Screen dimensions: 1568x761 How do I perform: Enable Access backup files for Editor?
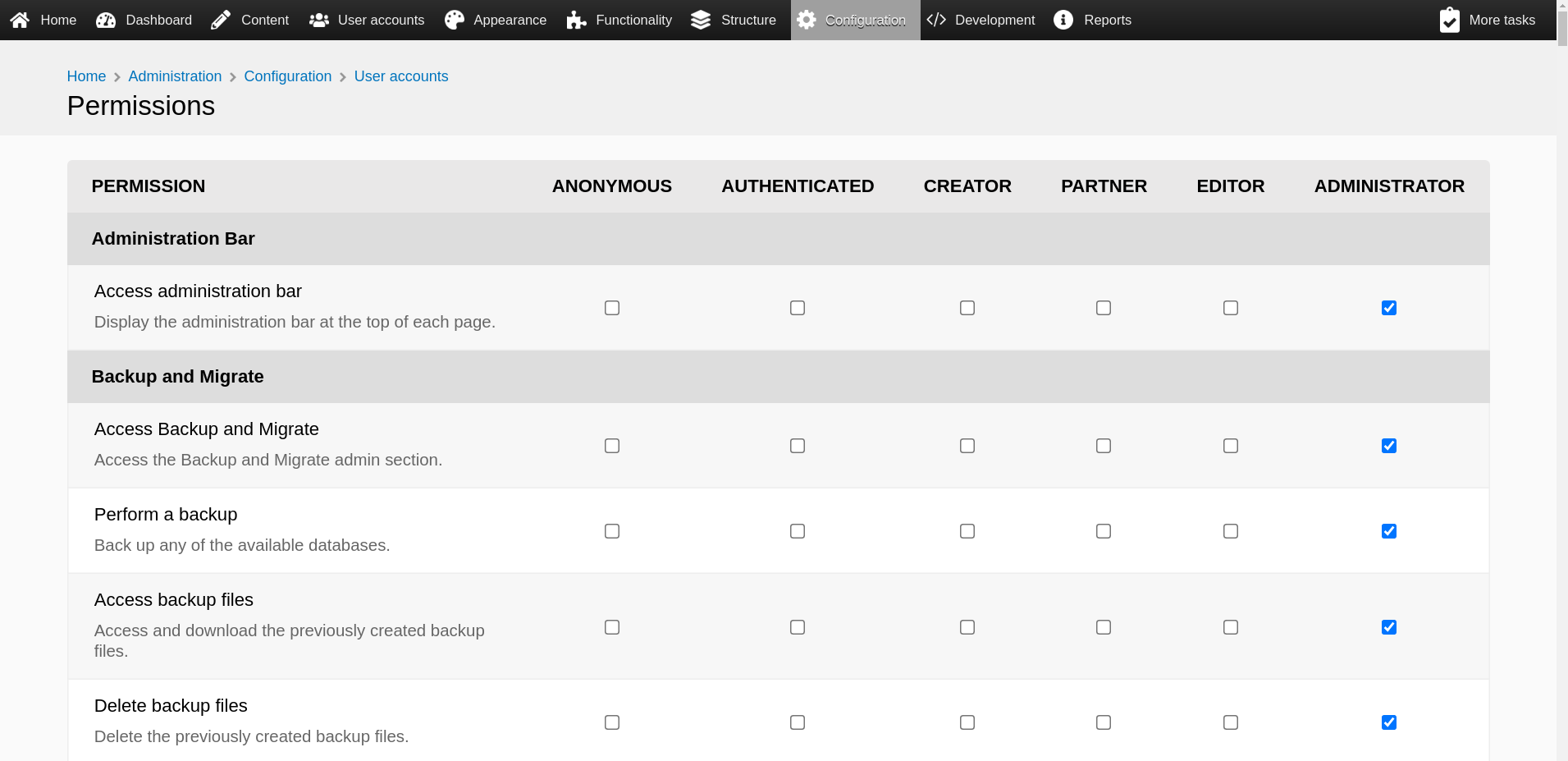[1231, 627]
